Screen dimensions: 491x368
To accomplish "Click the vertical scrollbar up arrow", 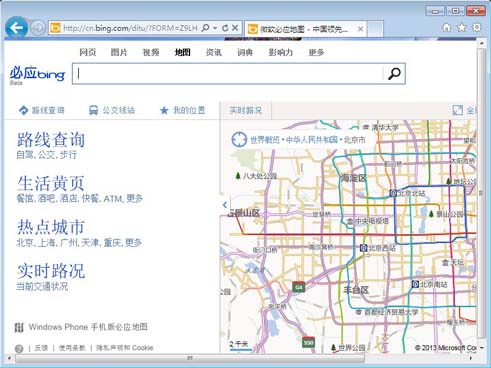I will (x=481, y=44).
